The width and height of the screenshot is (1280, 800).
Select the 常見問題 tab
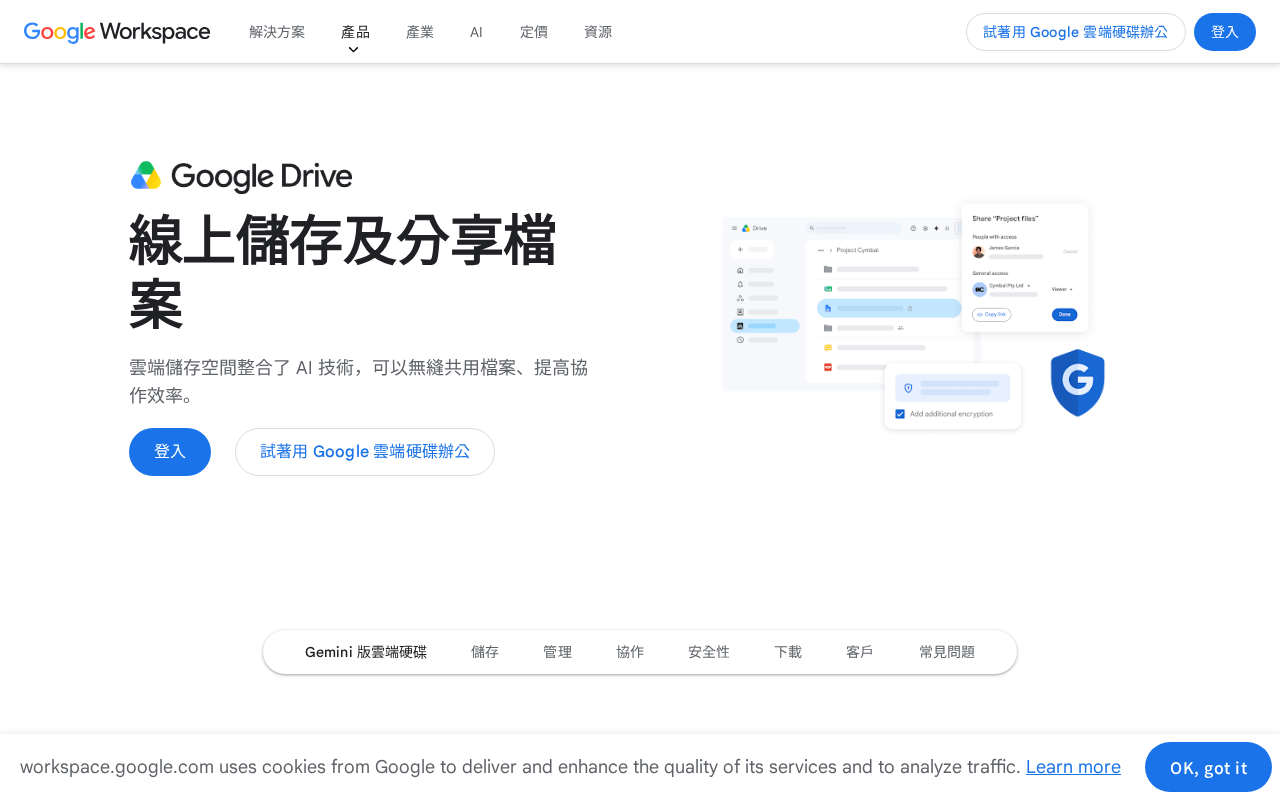947,652
